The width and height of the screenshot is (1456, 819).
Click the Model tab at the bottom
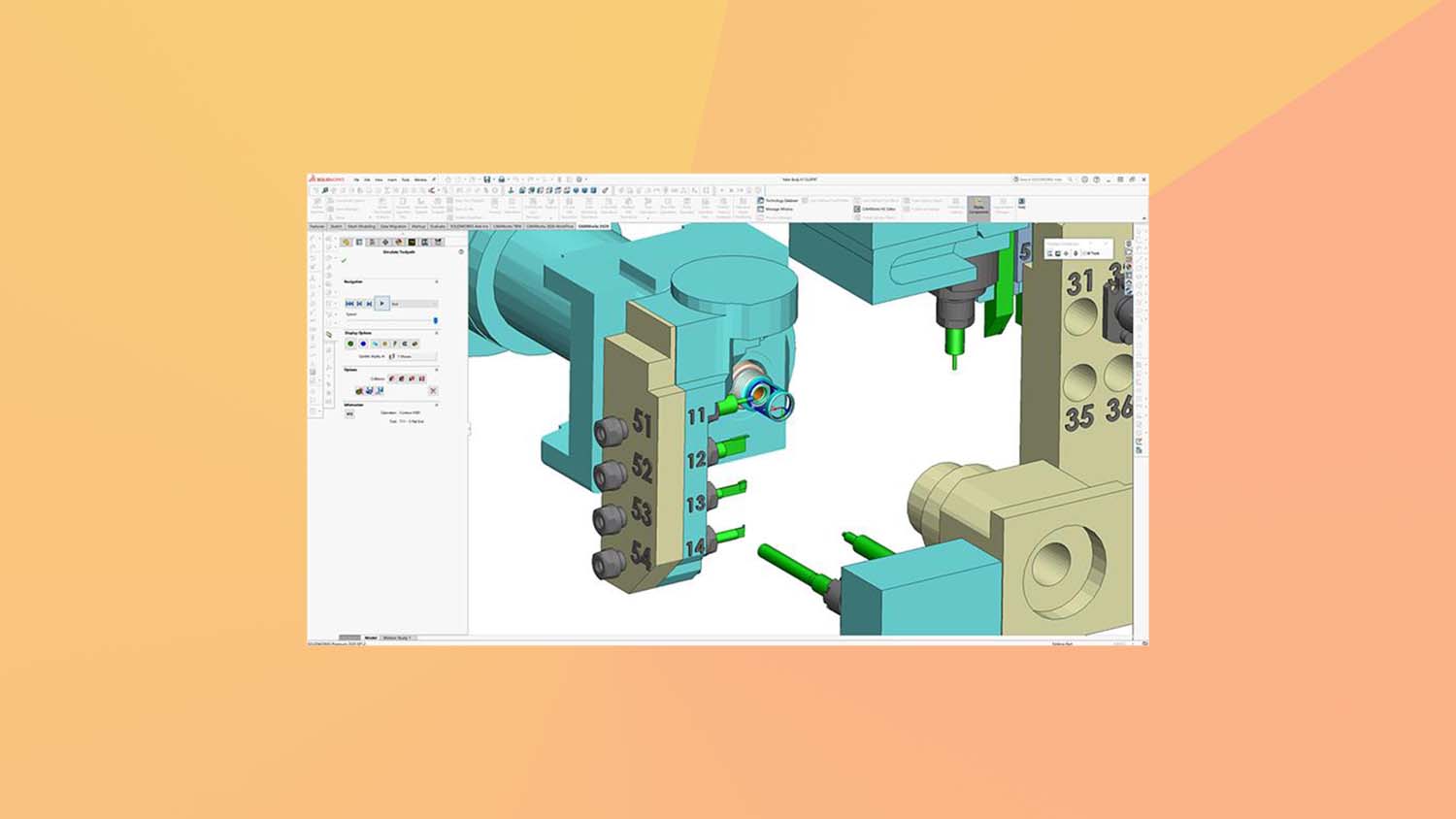371,638
